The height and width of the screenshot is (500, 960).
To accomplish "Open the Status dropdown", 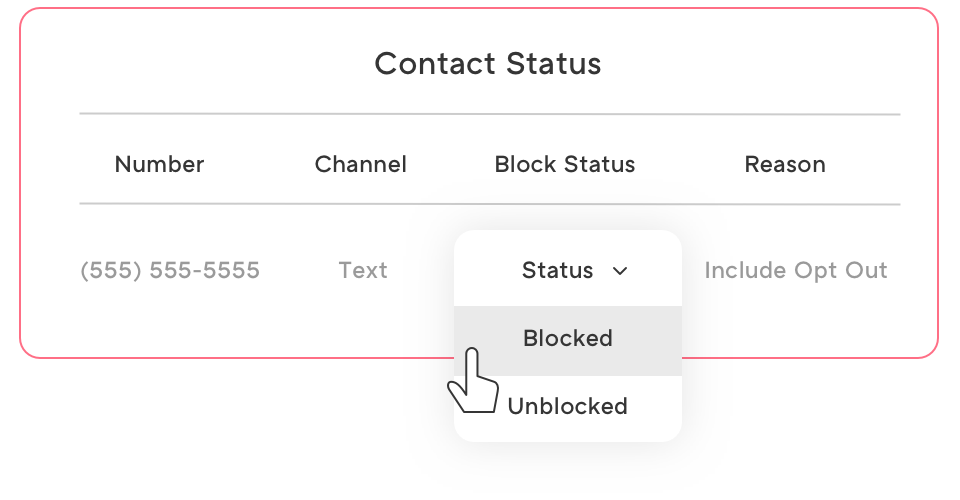I will click(x=568, y=270).
